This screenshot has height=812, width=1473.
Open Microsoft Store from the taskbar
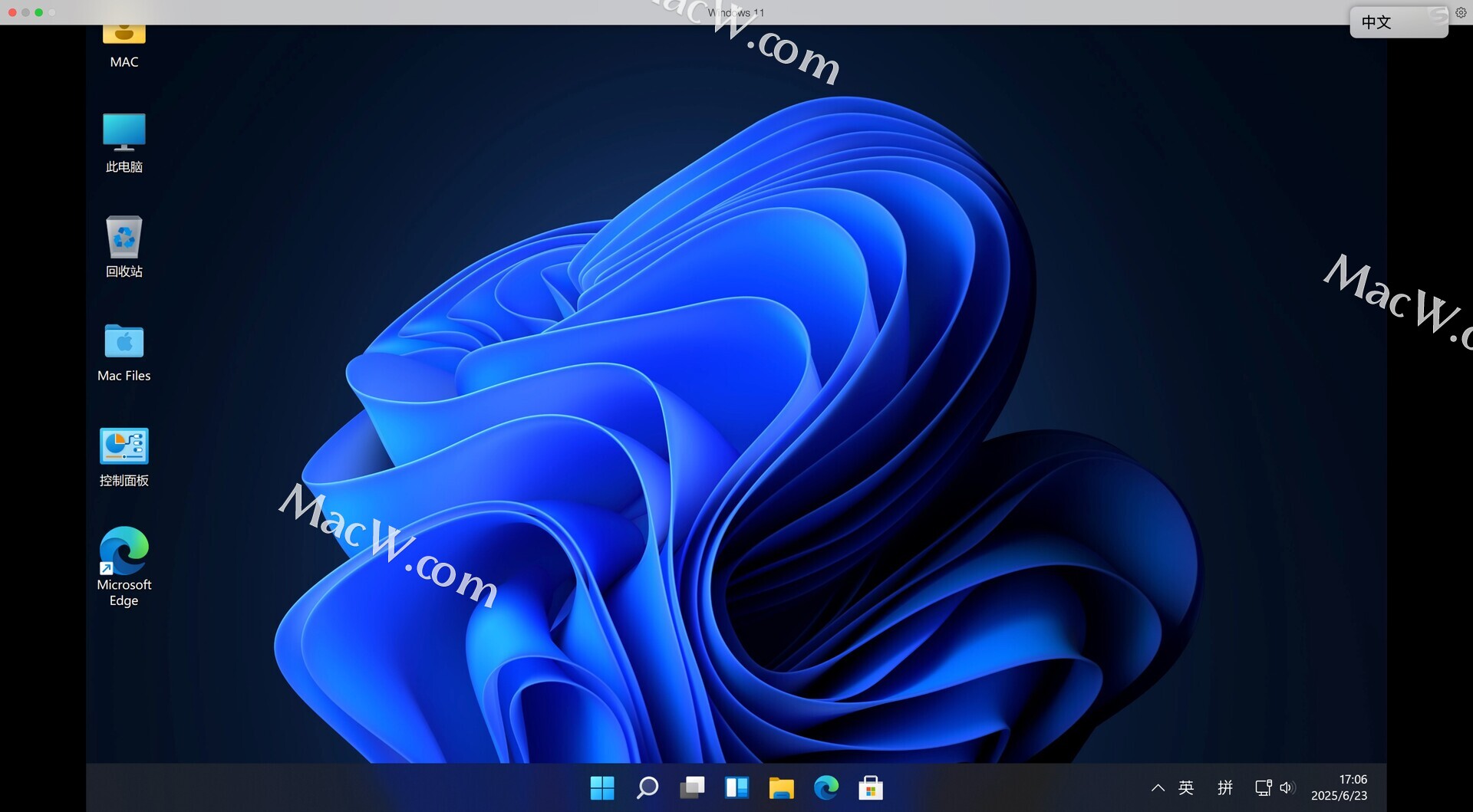coord(871,787)
